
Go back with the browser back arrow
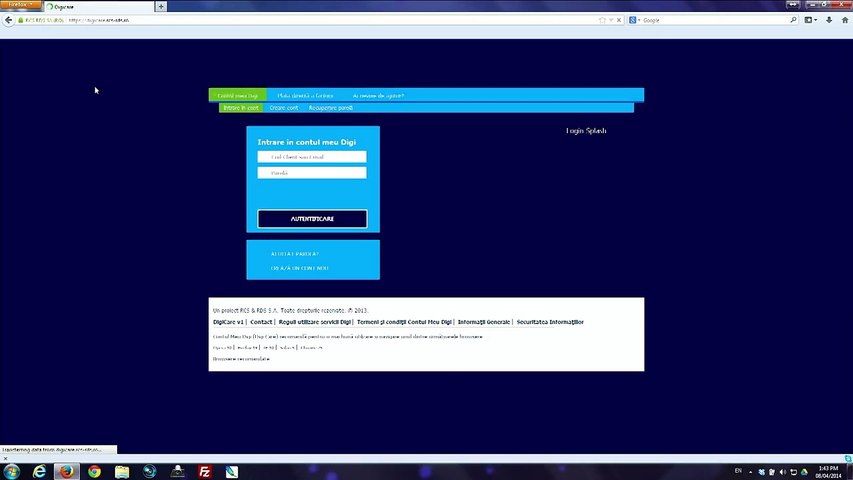tap(8, 20)
